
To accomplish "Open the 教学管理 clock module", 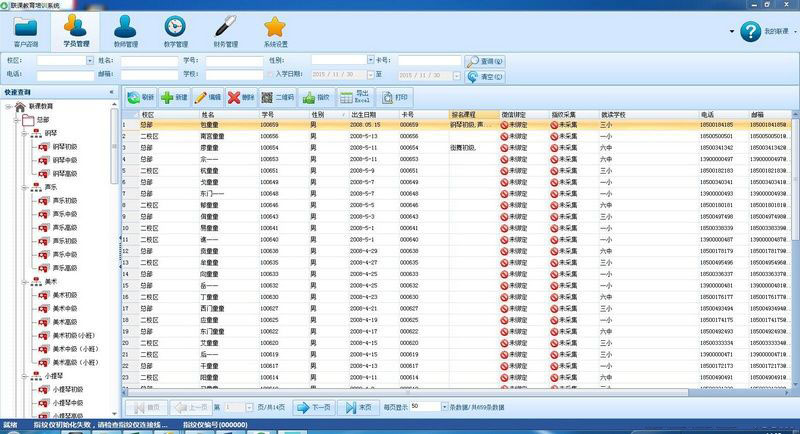I will click(x=176, y=32).
